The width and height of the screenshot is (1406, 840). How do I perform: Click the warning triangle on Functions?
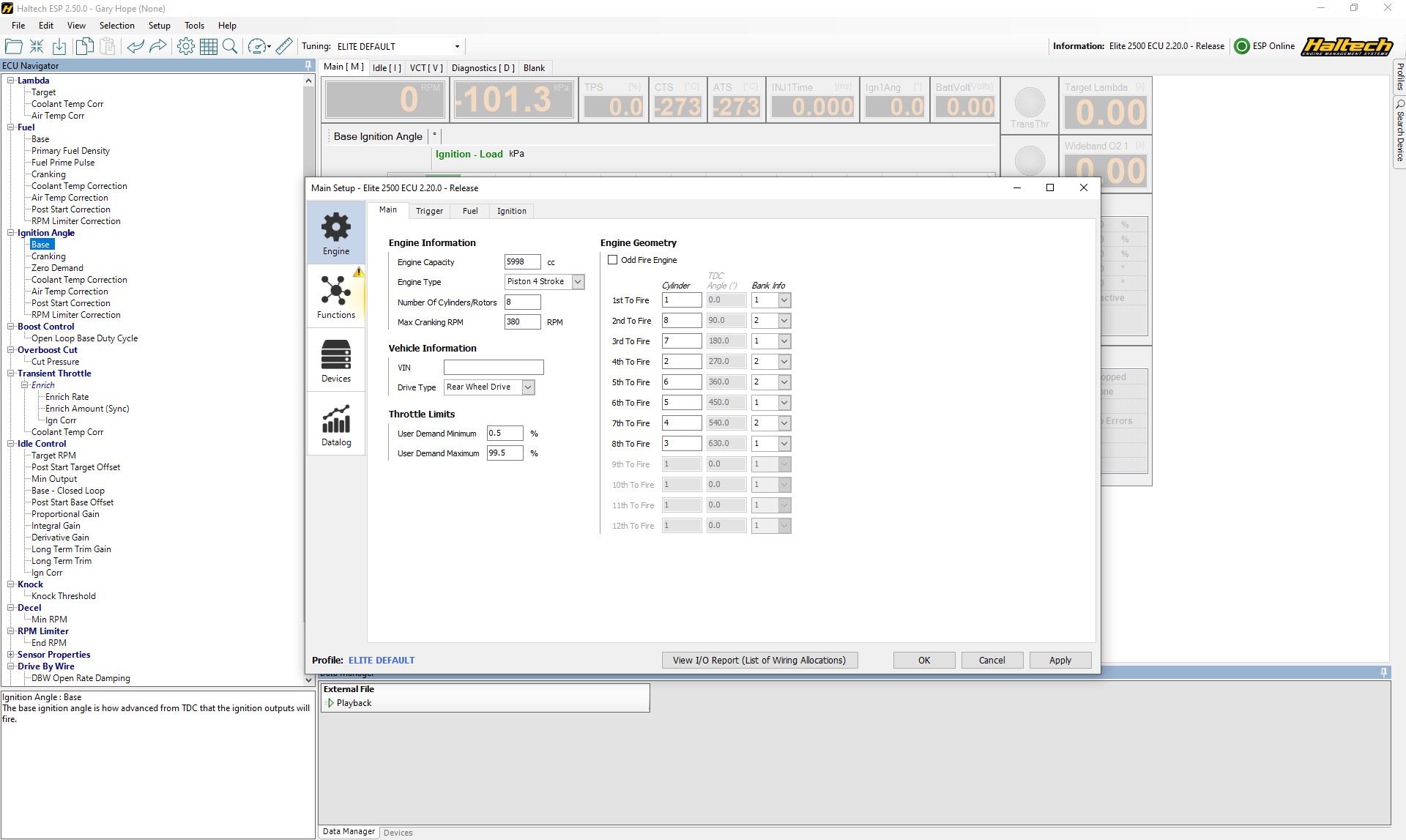[358, 272]
